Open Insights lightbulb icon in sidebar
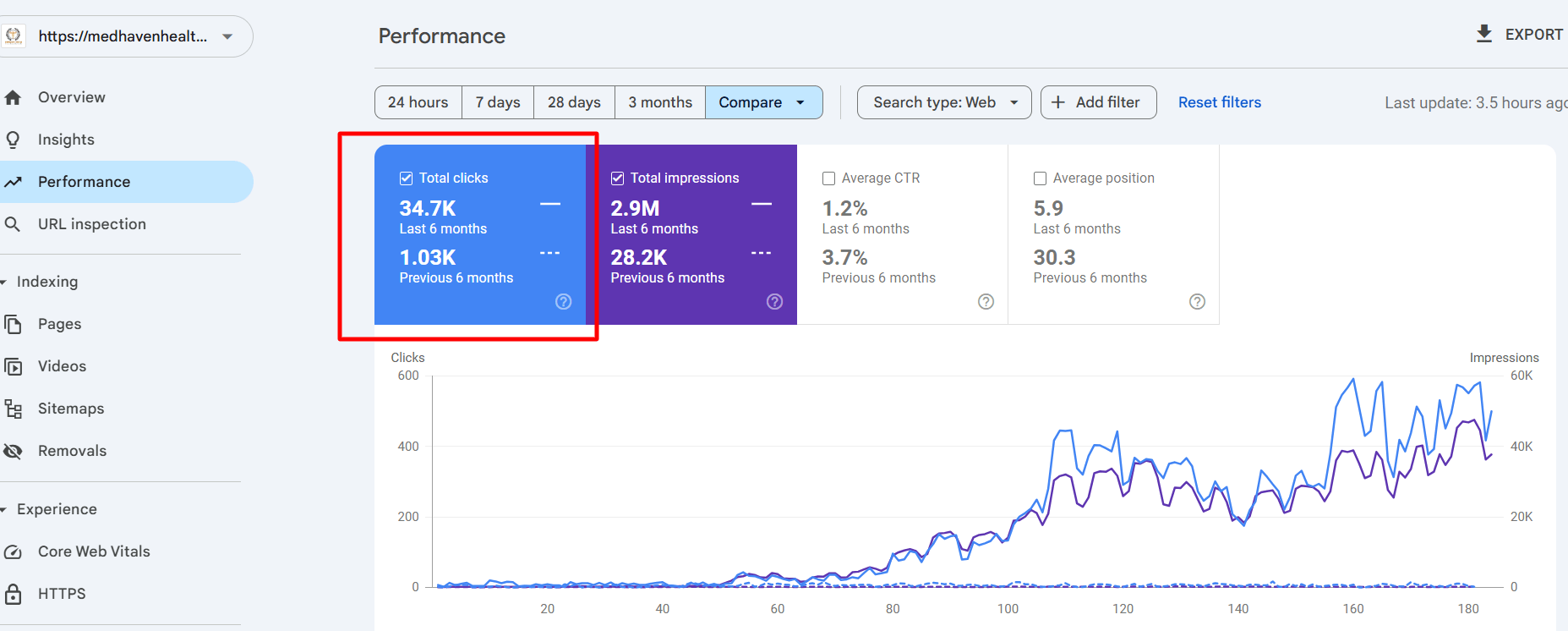 pos(13,140)
